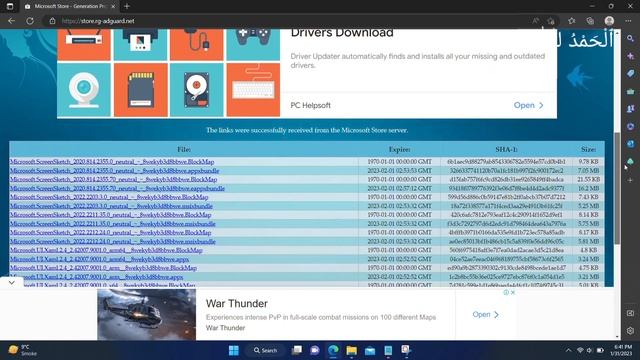Click the Size: column header
The width and height of the screenshot is (640, 360).
coord(588,149)
